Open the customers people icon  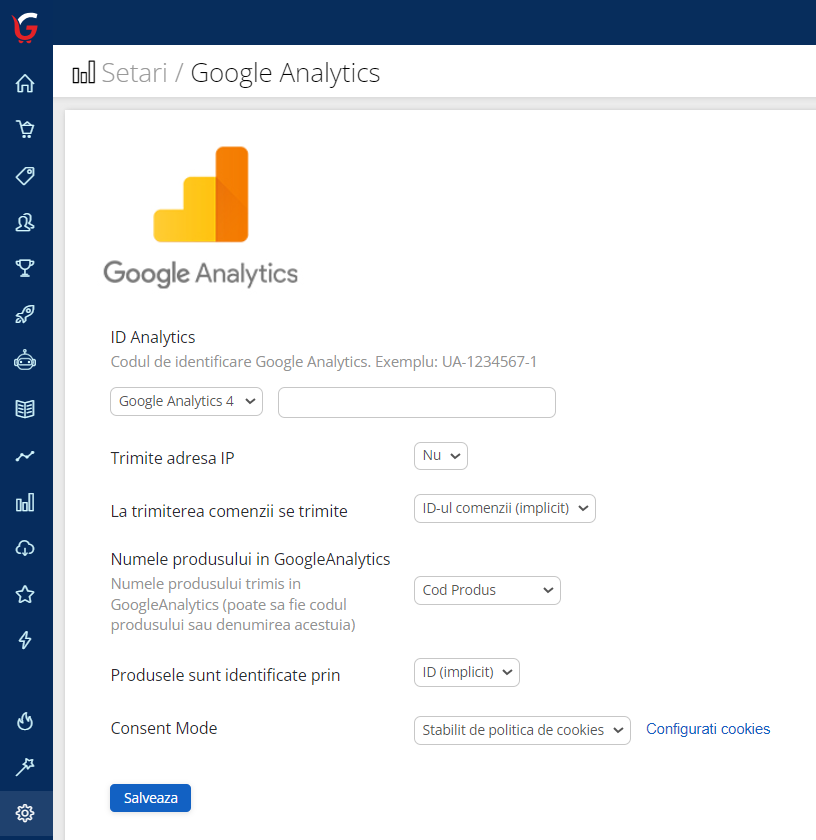tap(25, 223)
